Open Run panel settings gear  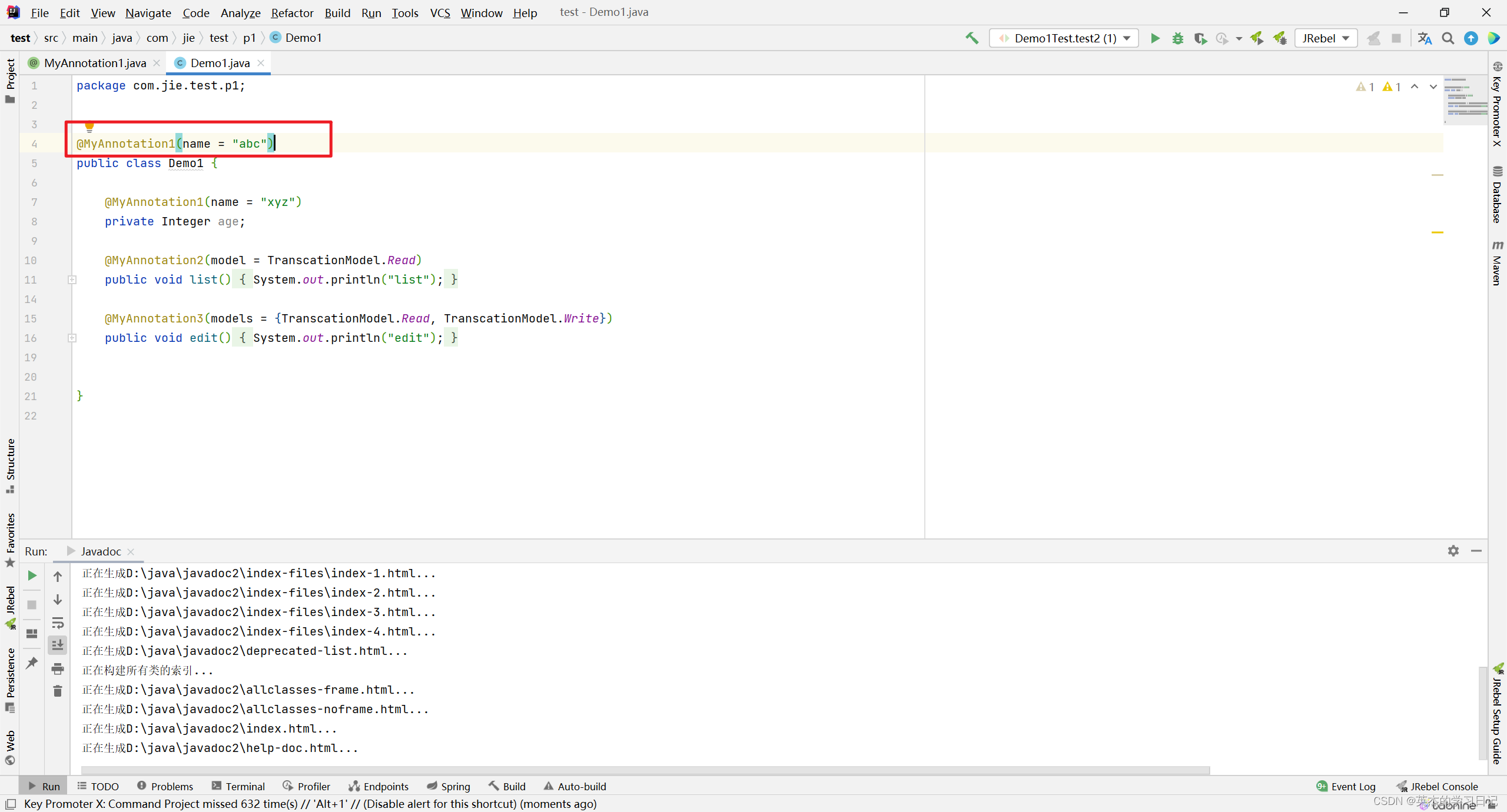click(1453, 551)
